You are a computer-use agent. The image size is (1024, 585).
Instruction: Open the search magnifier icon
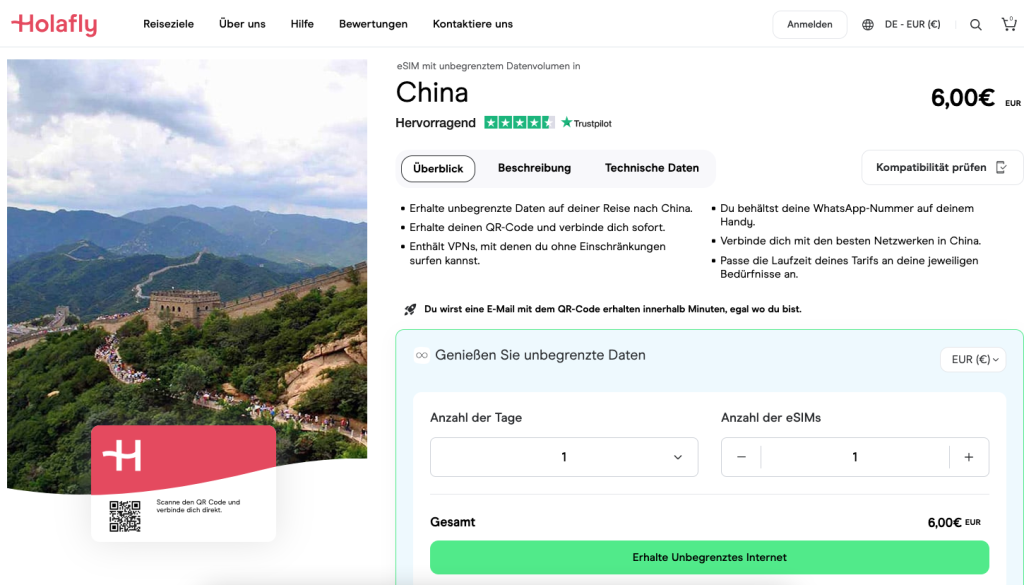click(x=975, y=25)
